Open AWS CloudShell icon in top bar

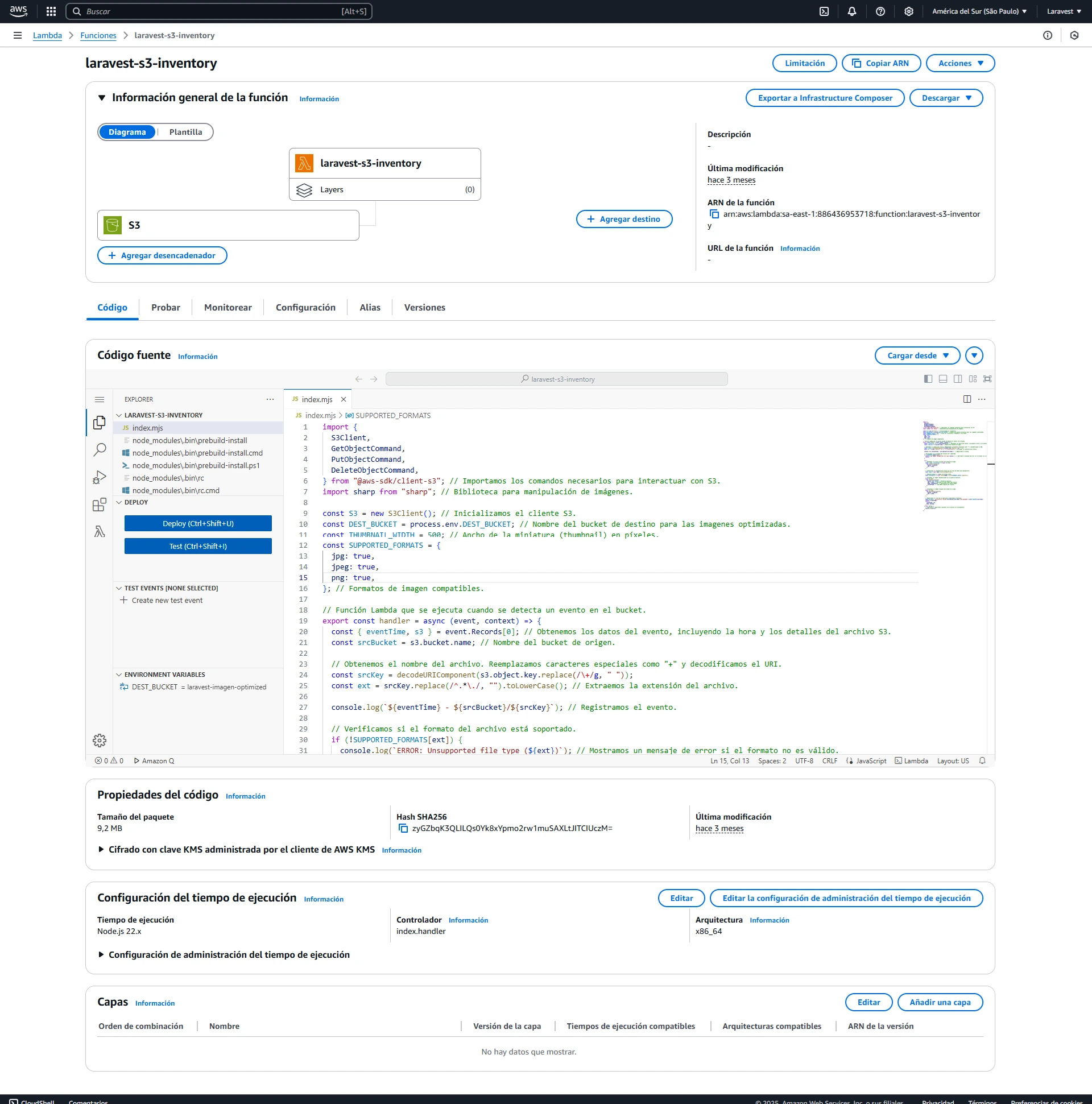[x=824, y=11]
